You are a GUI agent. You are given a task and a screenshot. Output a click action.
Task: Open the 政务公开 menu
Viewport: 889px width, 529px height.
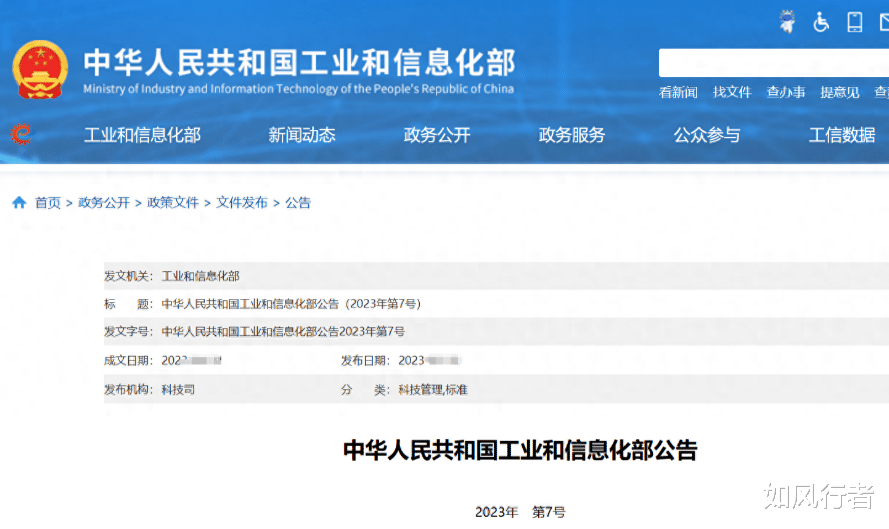[437, 135]
